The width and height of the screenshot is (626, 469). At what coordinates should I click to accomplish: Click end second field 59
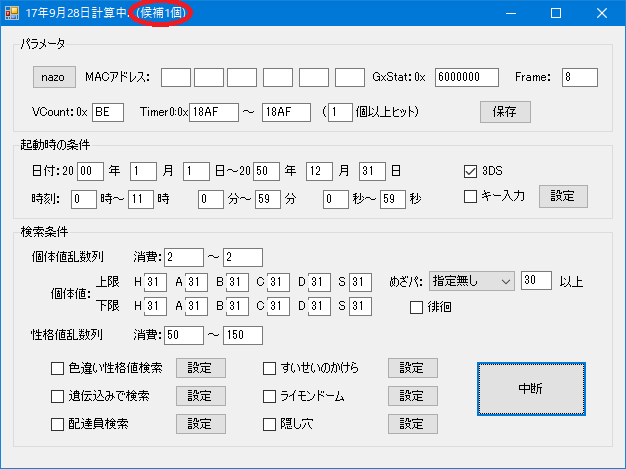(393, 199)
